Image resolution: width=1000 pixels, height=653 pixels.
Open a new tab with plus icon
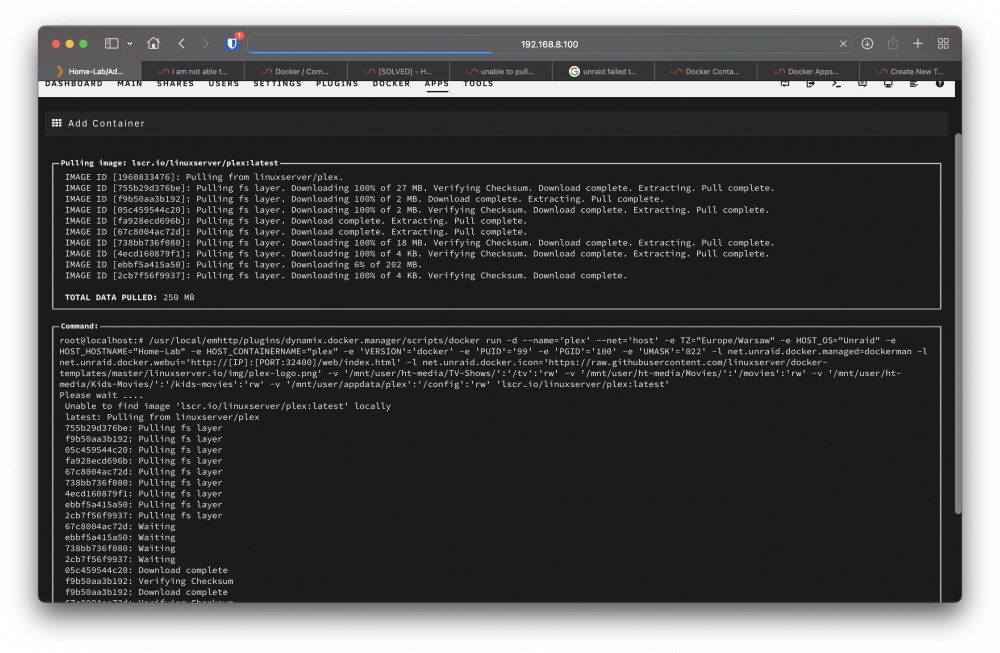pyautogui.click(x=918, y=43)
